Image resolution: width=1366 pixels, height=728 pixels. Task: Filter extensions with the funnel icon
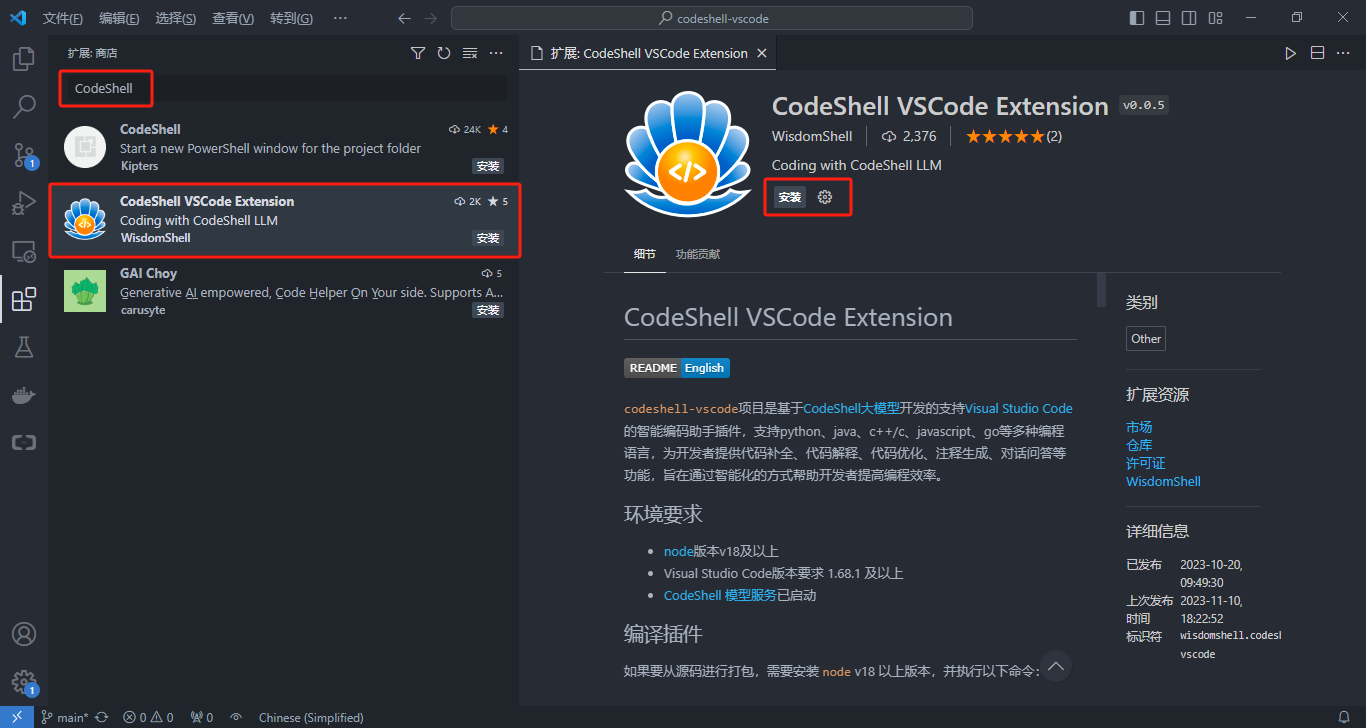[418, 53]
